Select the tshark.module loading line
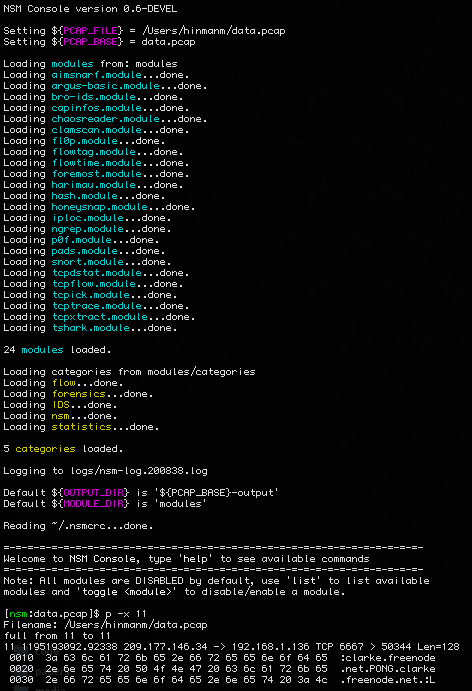The height and width of the screenshot is (691, 472). click(90, 328)
